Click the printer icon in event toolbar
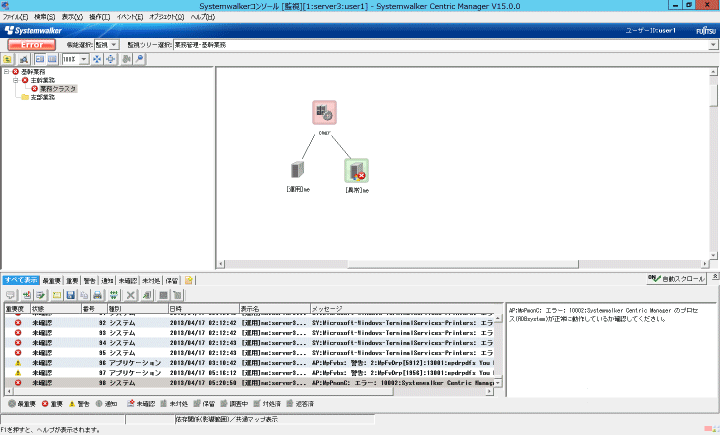The height and width of the screenshot is (435, 720). [98, 296]
